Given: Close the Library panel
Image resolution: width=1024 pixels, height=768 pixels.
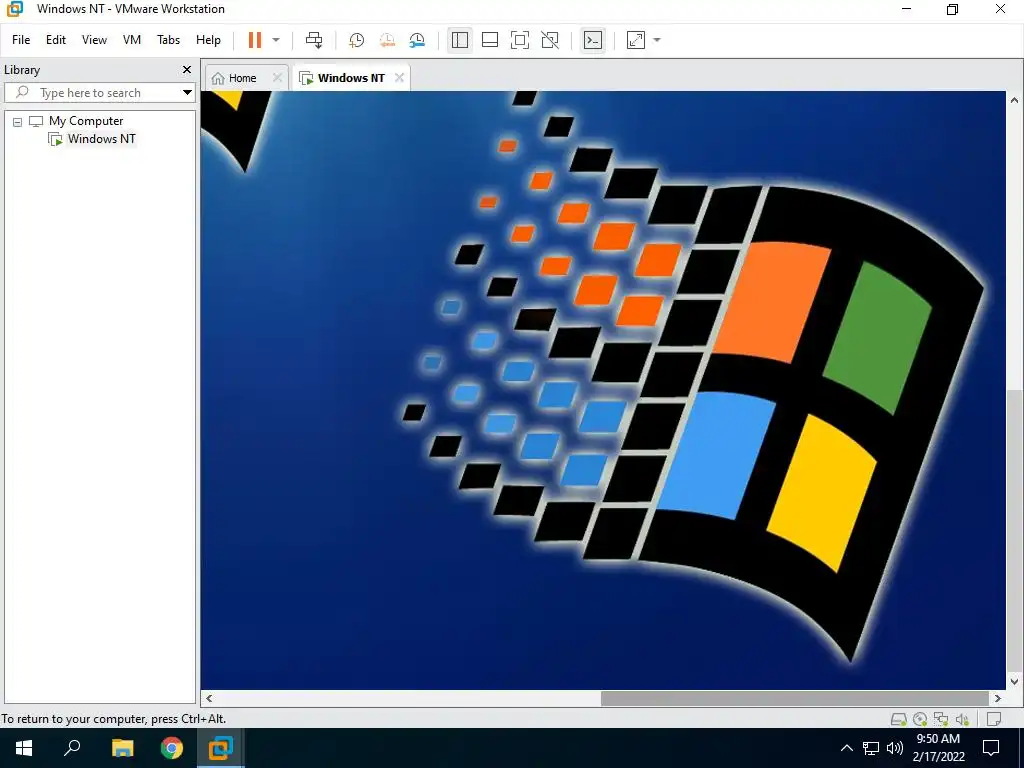Looking at the screenshot, I should coord(187,69).
